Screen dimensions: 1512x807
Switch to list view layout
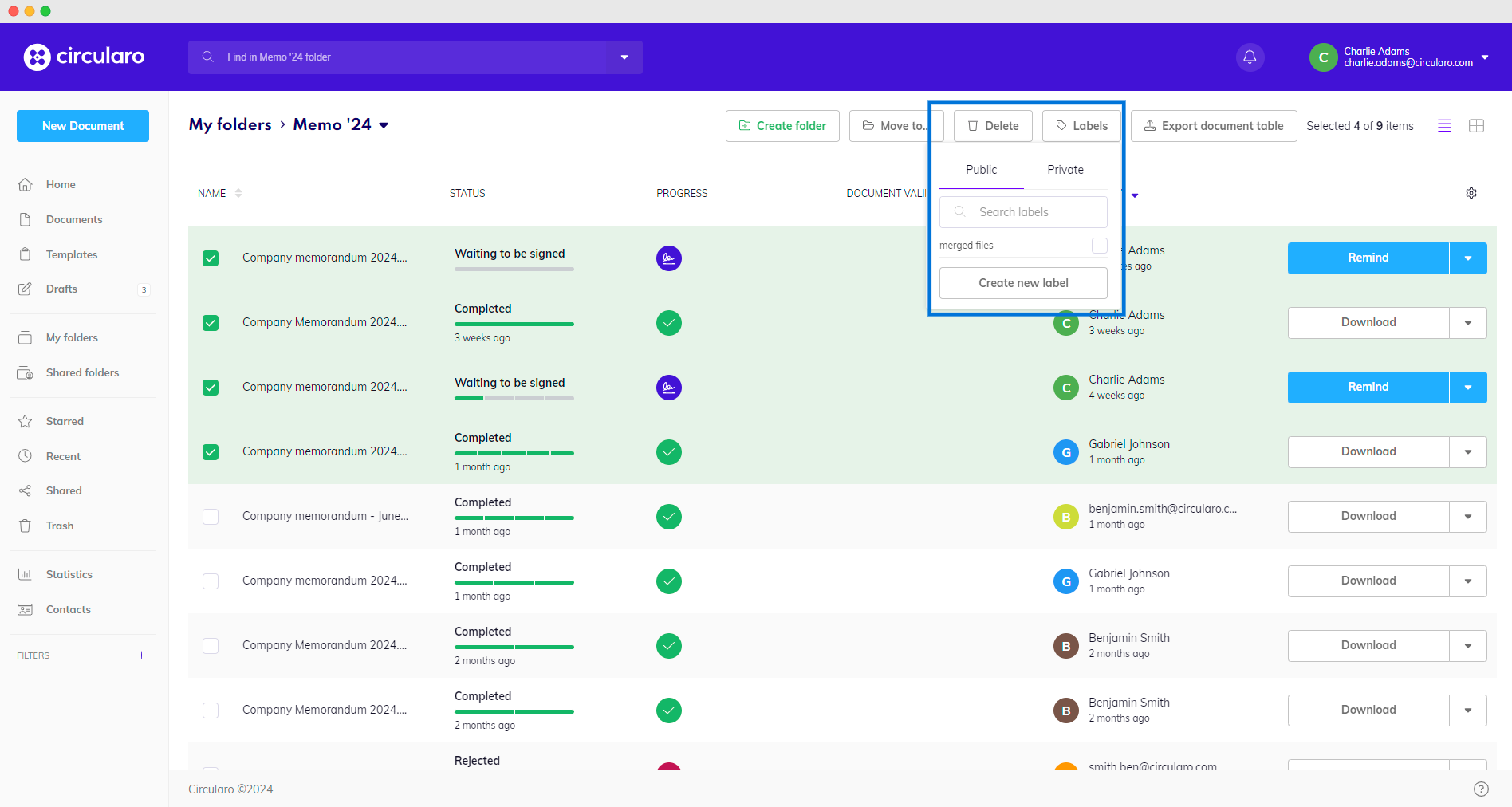tap(1444, 126)
